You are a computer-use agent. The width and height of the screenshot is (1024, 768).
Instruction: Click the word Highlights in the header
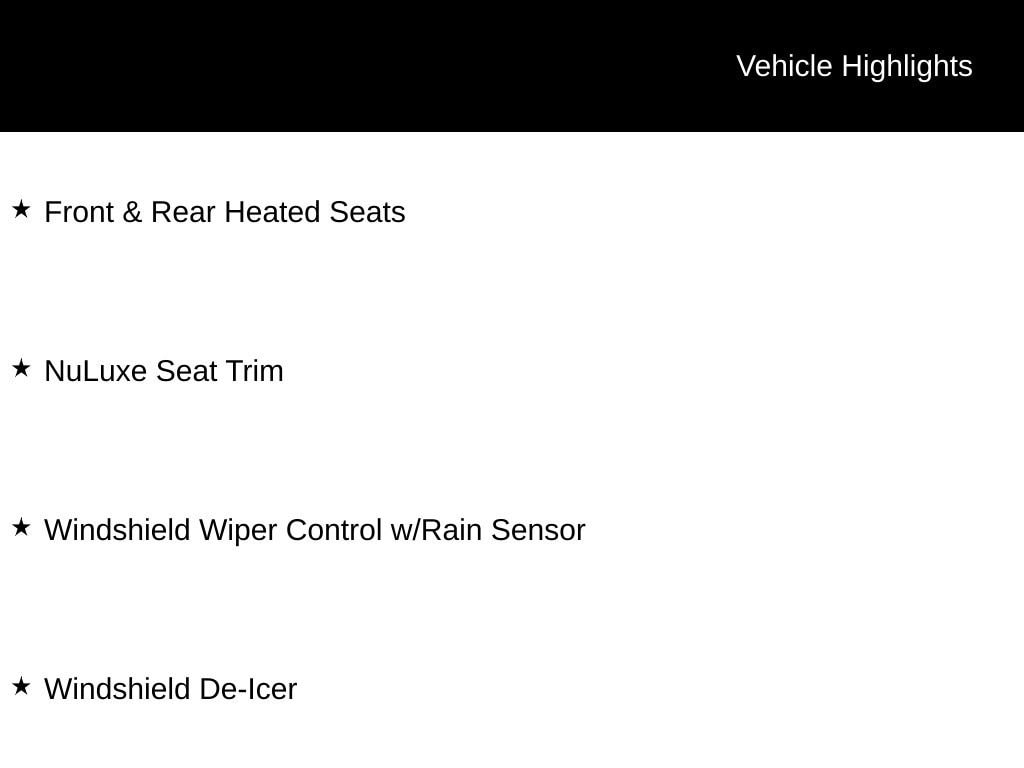click(907, 67)
